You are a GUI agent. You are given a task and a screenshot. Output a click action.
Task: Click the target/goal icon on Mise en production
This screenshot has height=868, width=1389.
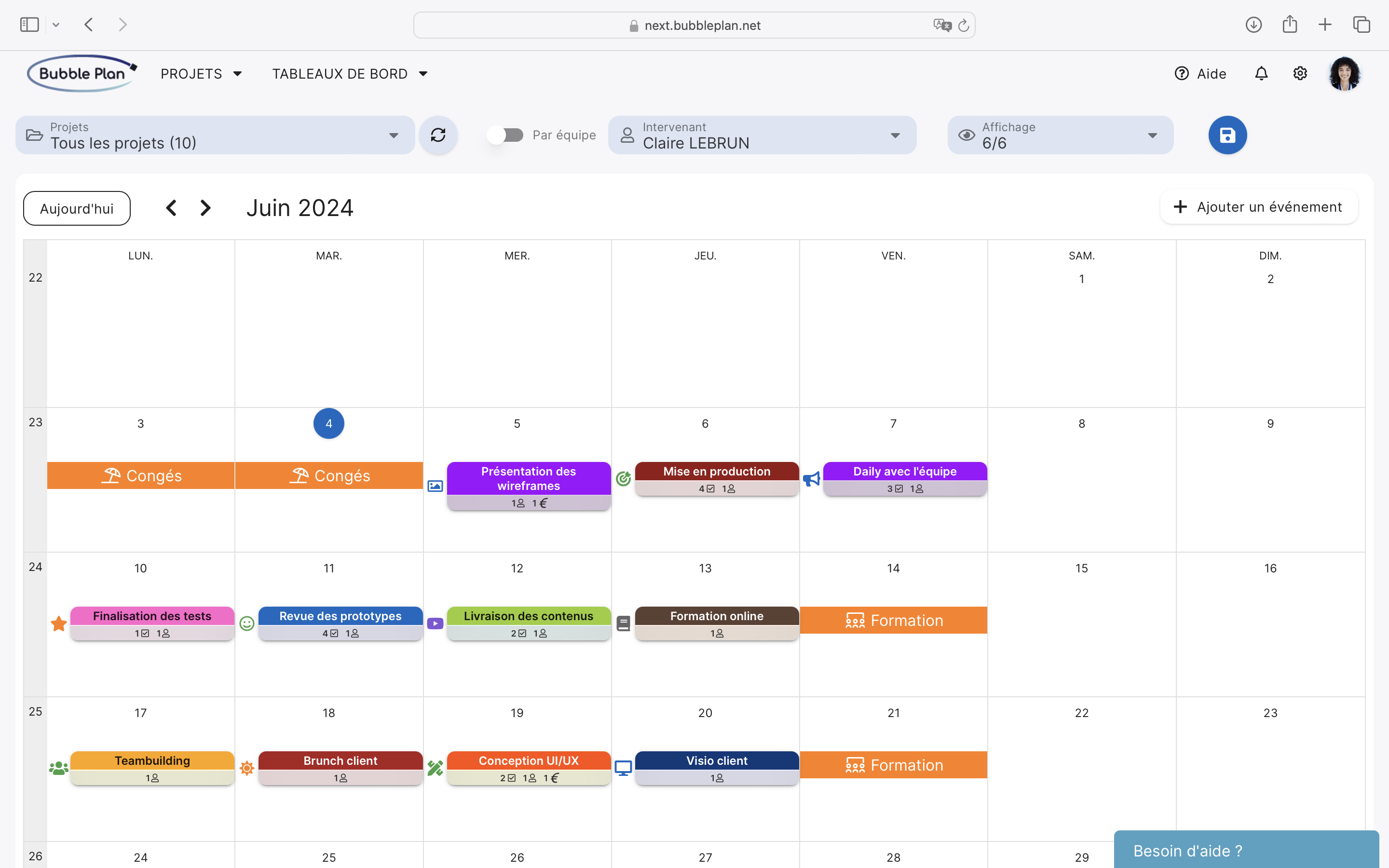[x=624, y=479]
